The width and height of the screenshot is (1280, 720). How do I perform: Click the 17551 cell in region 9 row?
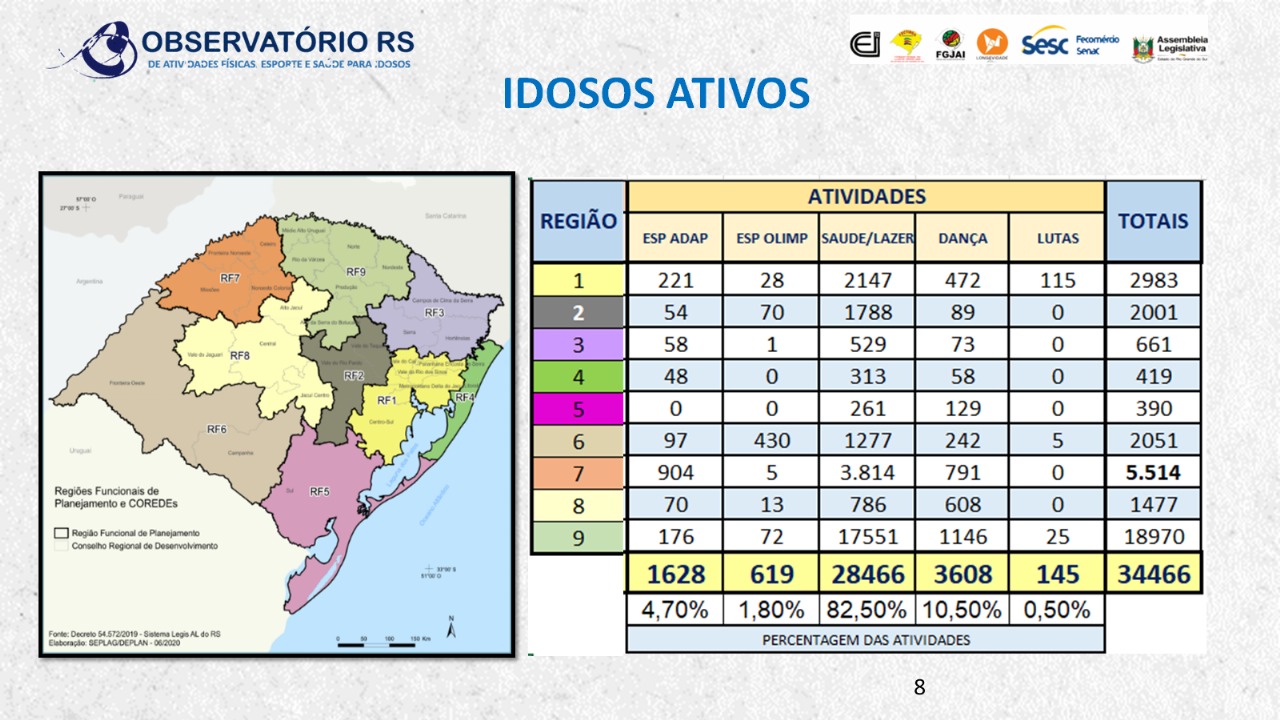point(866,536)
